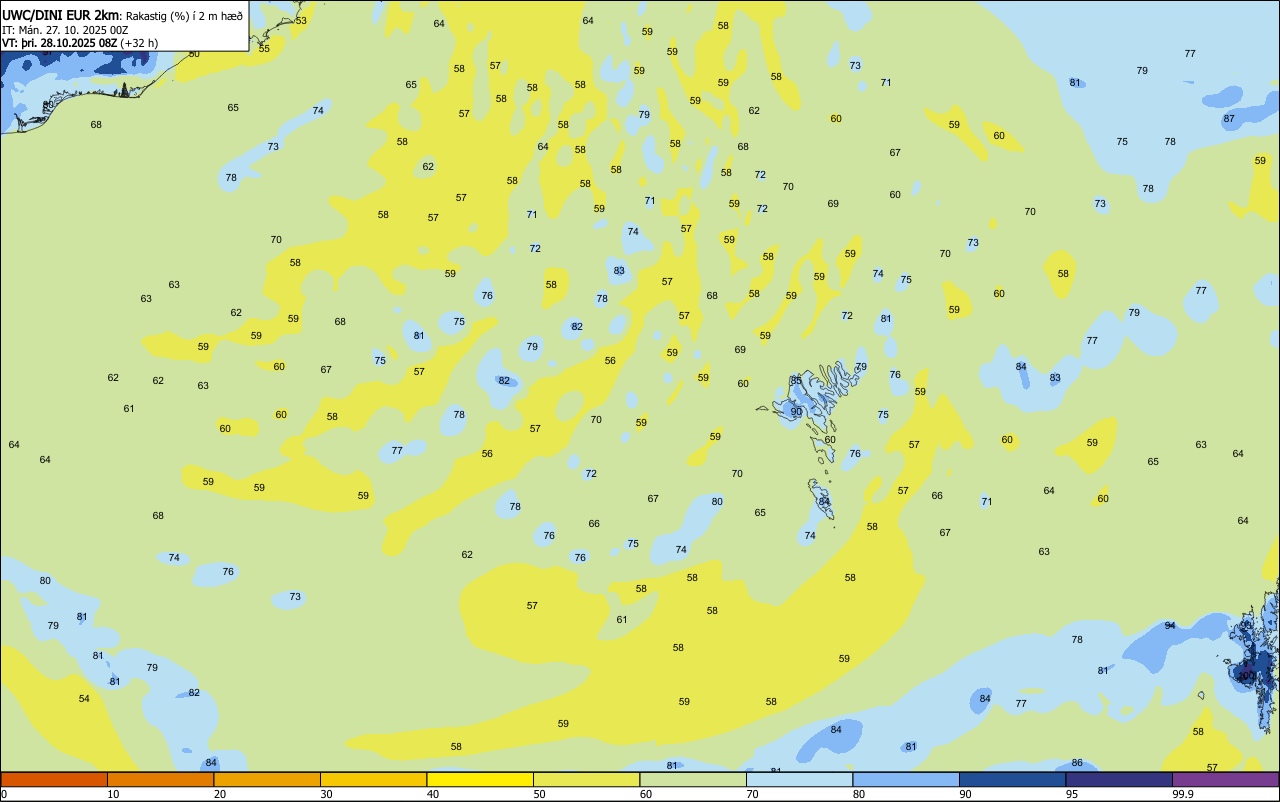The width and height of the screenshot is (1280, 802).
Task: Click the 90–95 dark blue legend segment
Action: tap(1012, 779)
